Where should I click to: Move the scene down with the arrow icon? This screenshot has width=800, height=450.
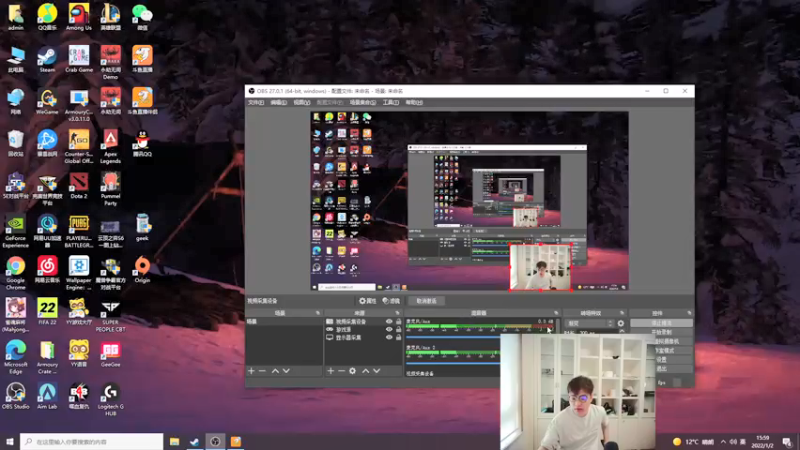pos(286,371)
